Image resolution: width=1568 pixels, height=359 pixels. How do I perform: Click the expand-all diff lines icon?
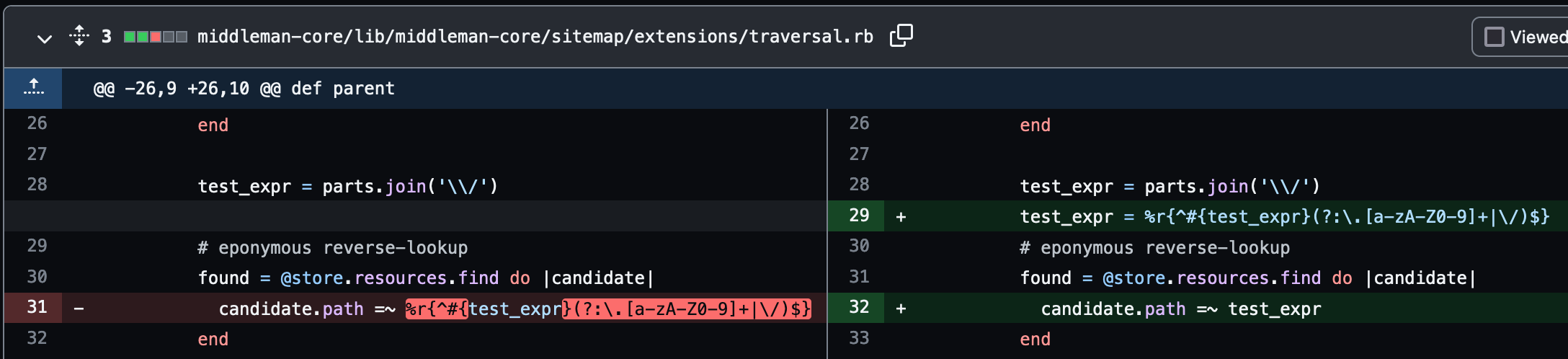[x=79, y=35]
